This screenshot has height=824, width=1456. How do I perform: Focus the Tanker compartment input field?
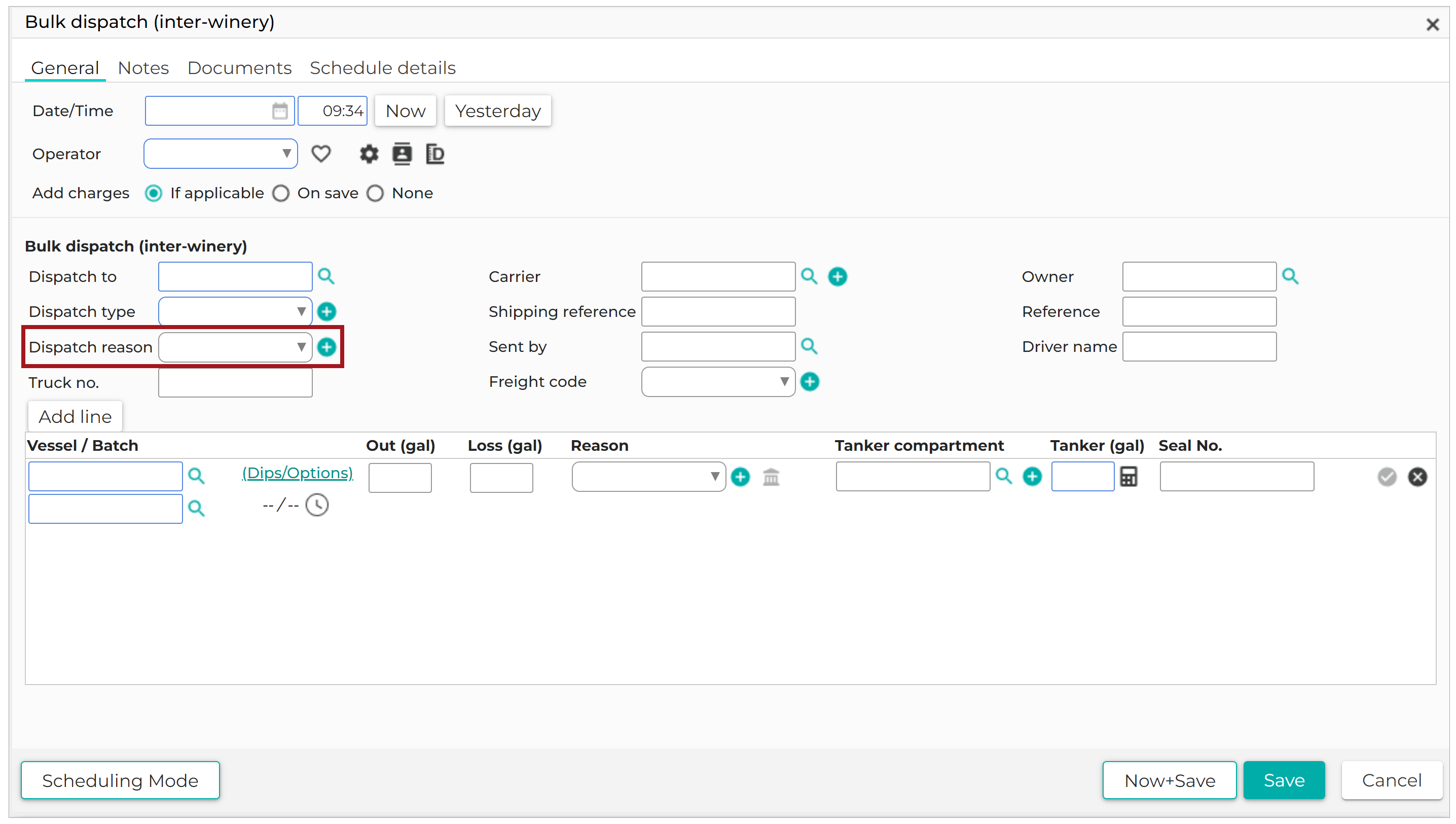click(913, 477)
